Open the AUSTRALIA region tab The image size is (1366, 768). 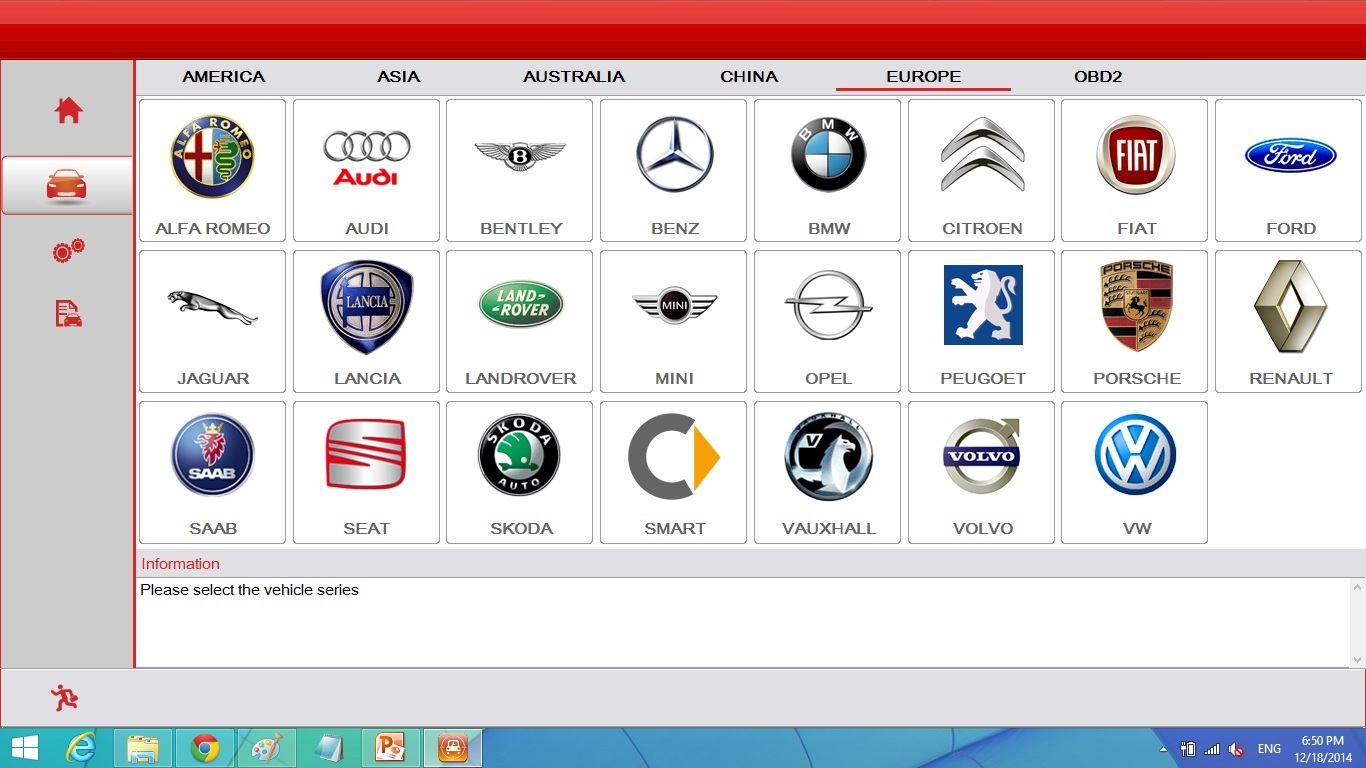(574, 76)
